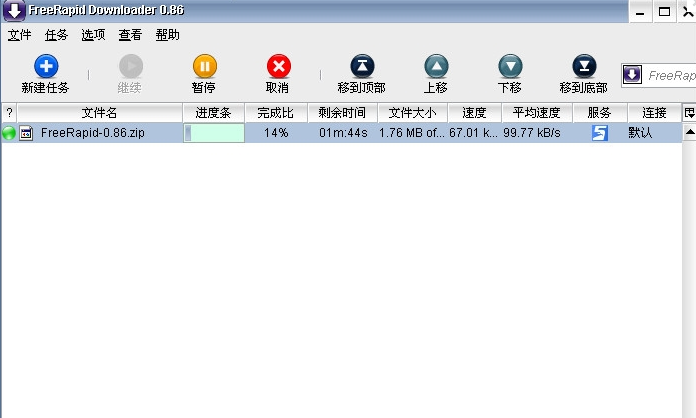Click the 14% completion cell
Viewport: 696px width, 418px height.
tap(276, 133)
